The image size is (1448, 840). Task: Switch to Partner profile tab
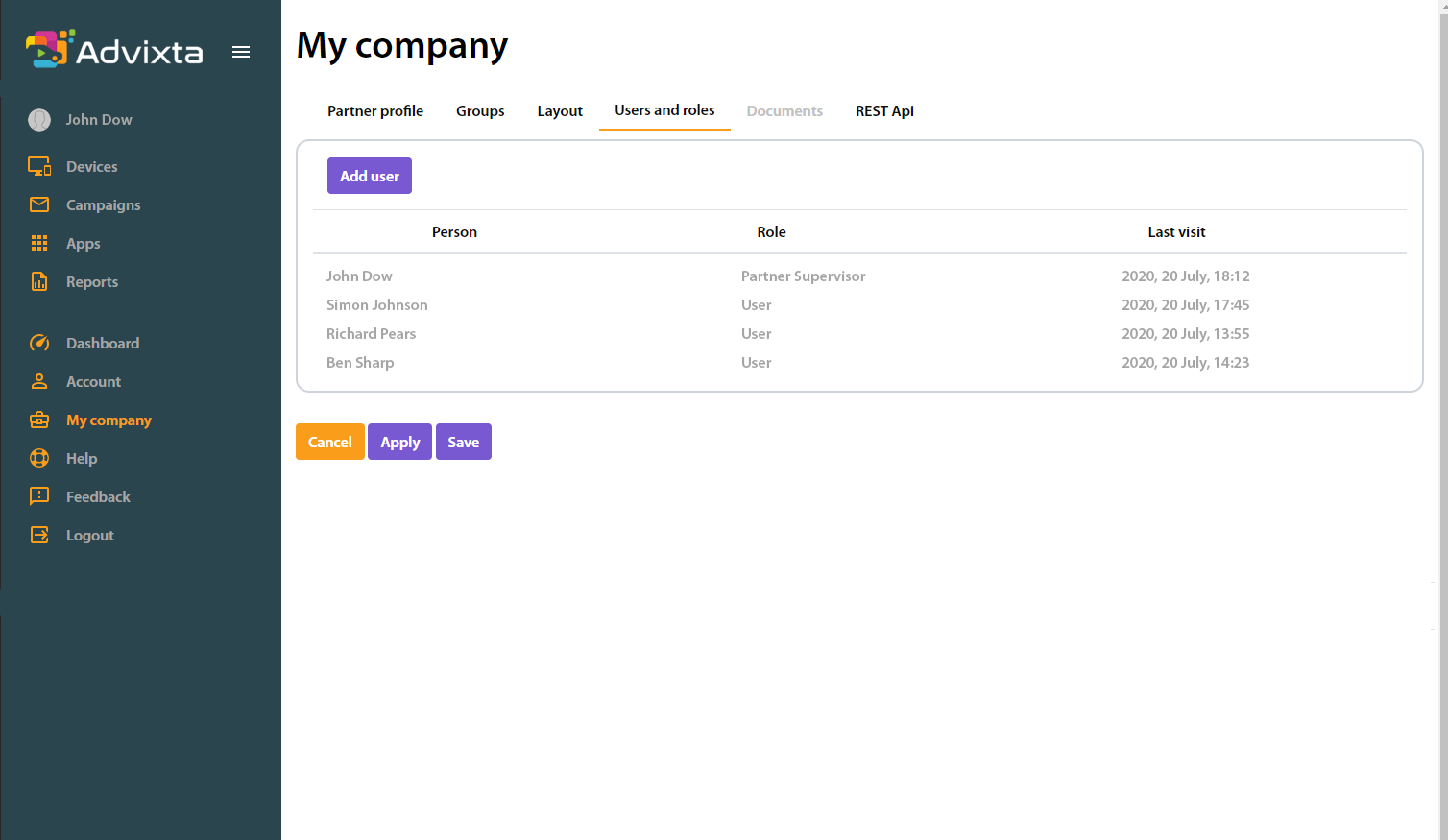click(x=375, y=111)
